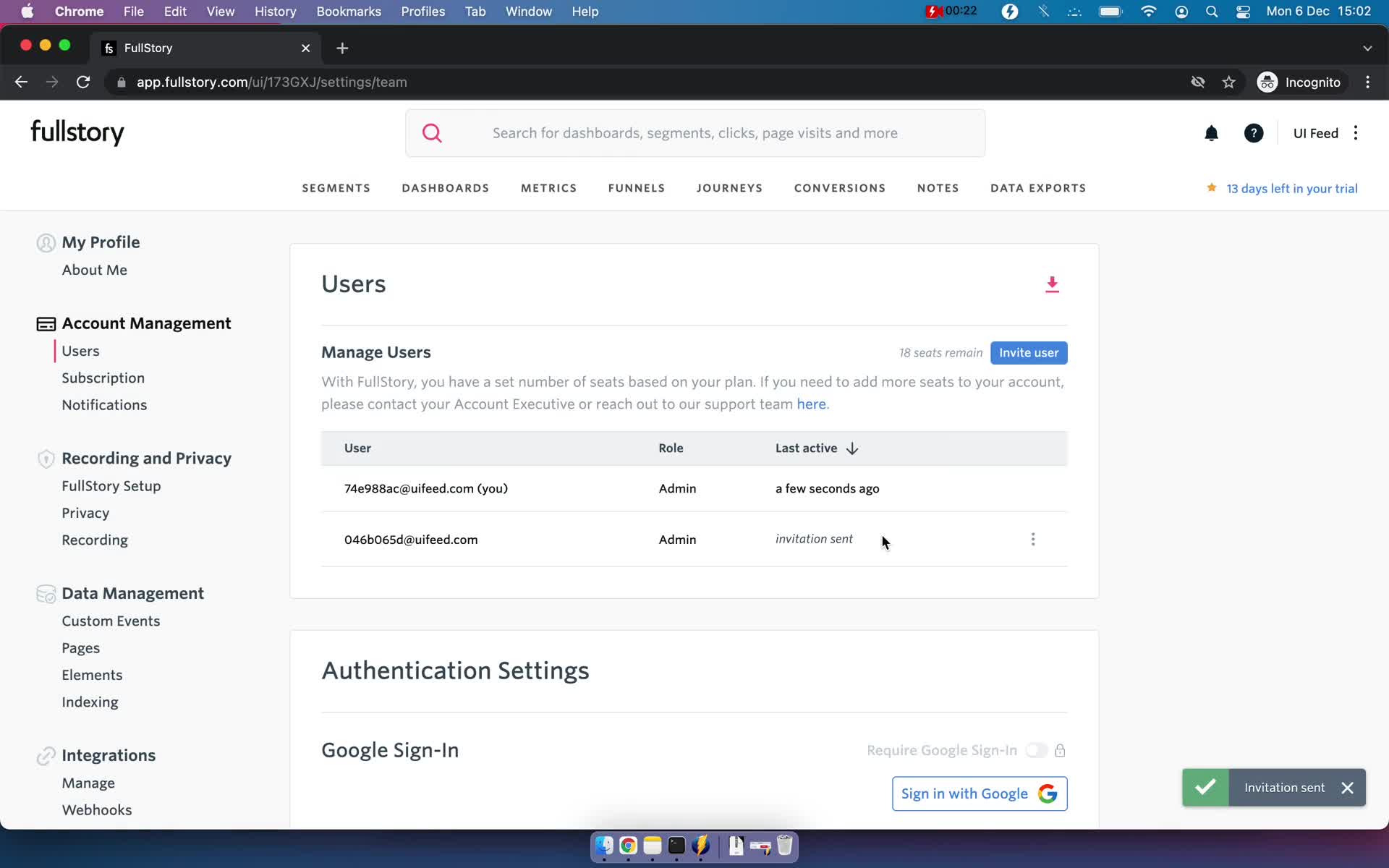Open Manage under Integrations
1389x868 pixels.
[88, 783]
